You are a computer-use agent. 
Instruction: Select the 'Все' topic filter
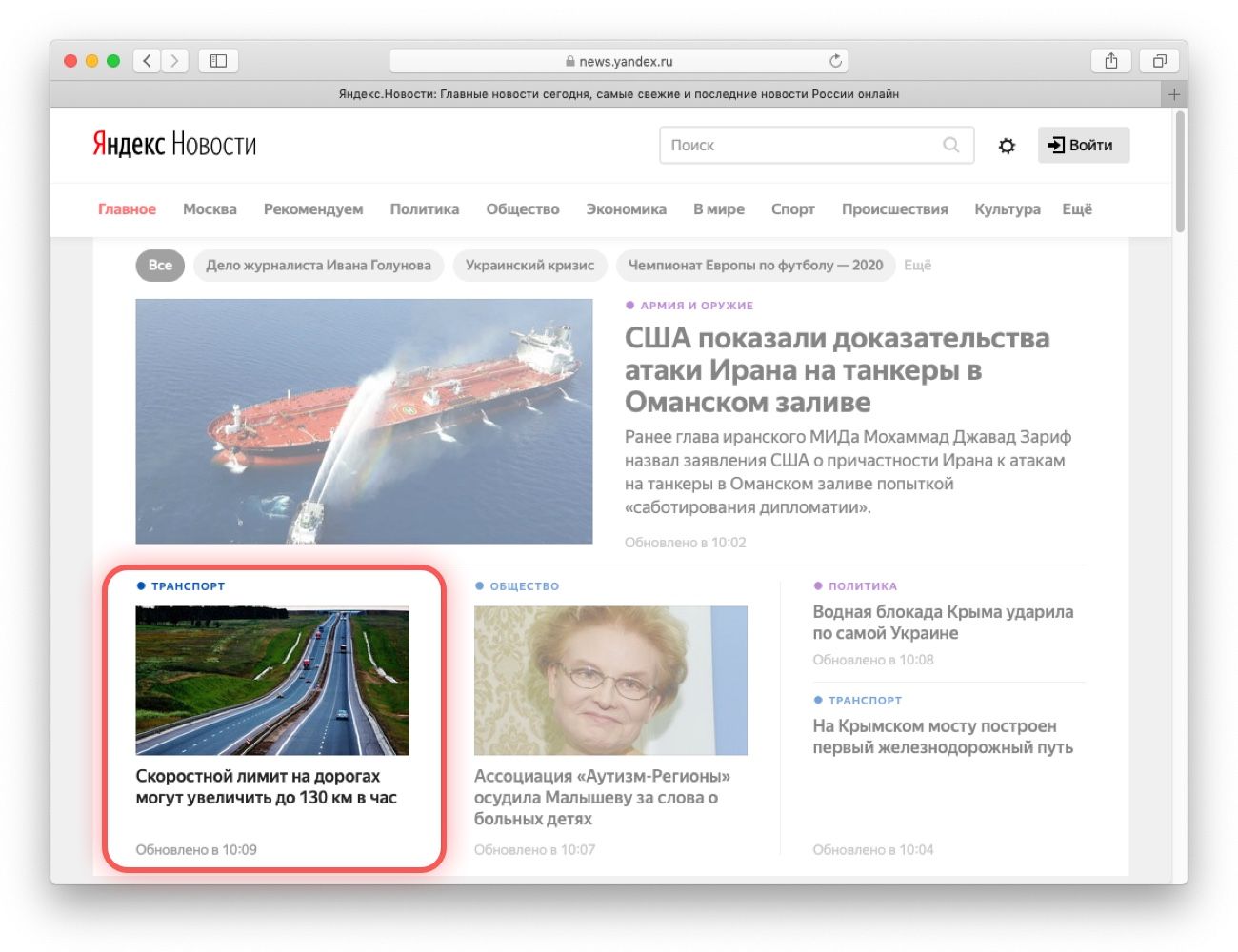tap(160, 266)
